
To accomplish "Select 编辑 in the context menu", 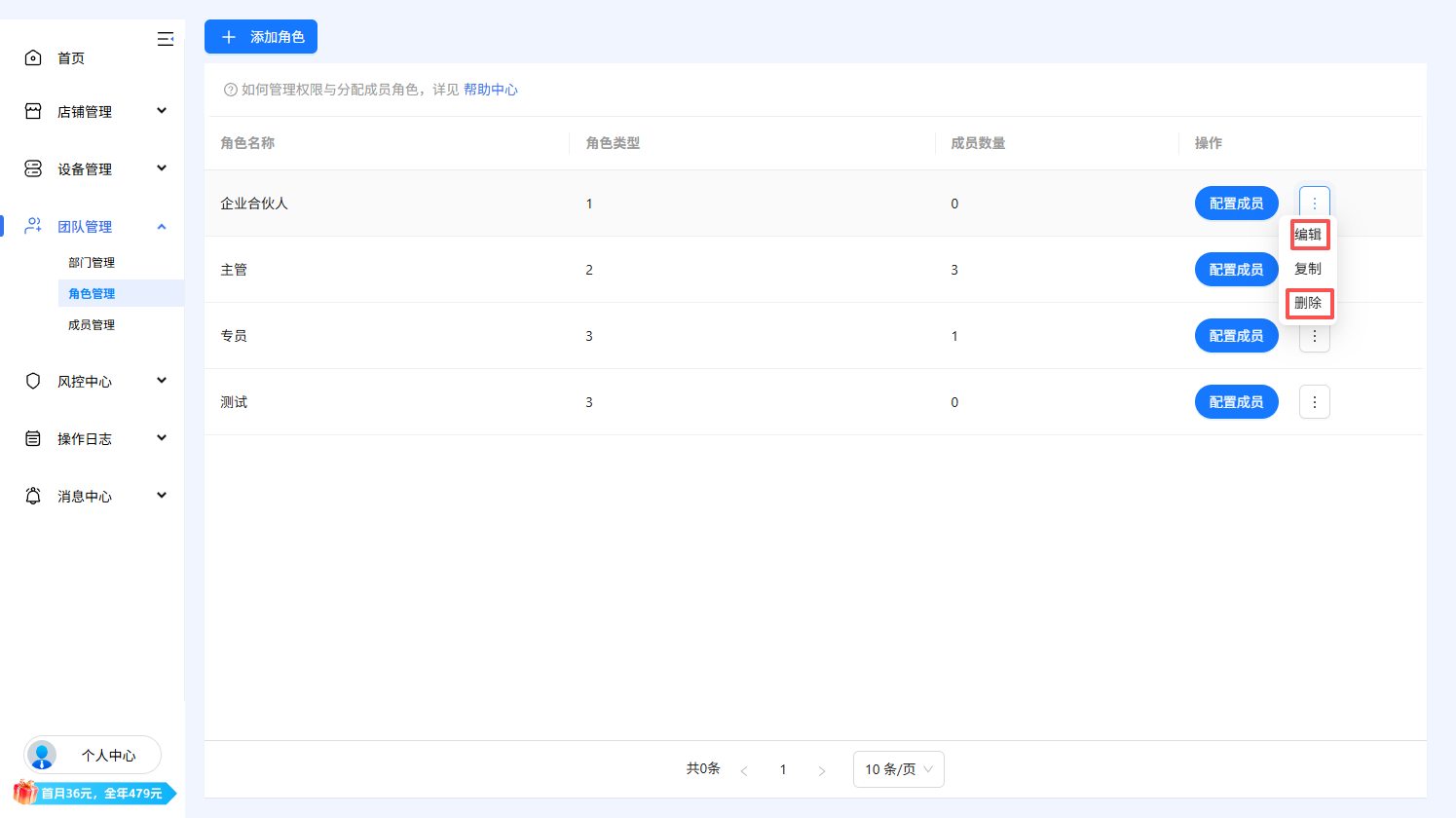I will [x=1309, y=234].
